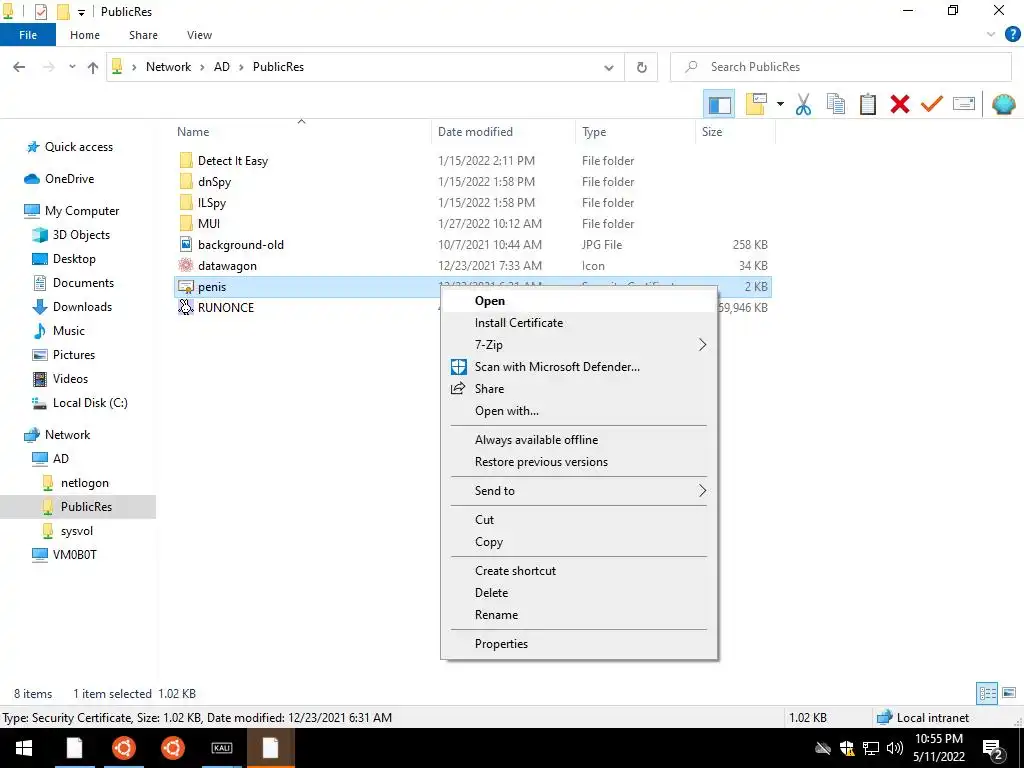Click inside the Search PublicRes box
This screenshot has height=768, width=1024.
[x=841, y=67]
